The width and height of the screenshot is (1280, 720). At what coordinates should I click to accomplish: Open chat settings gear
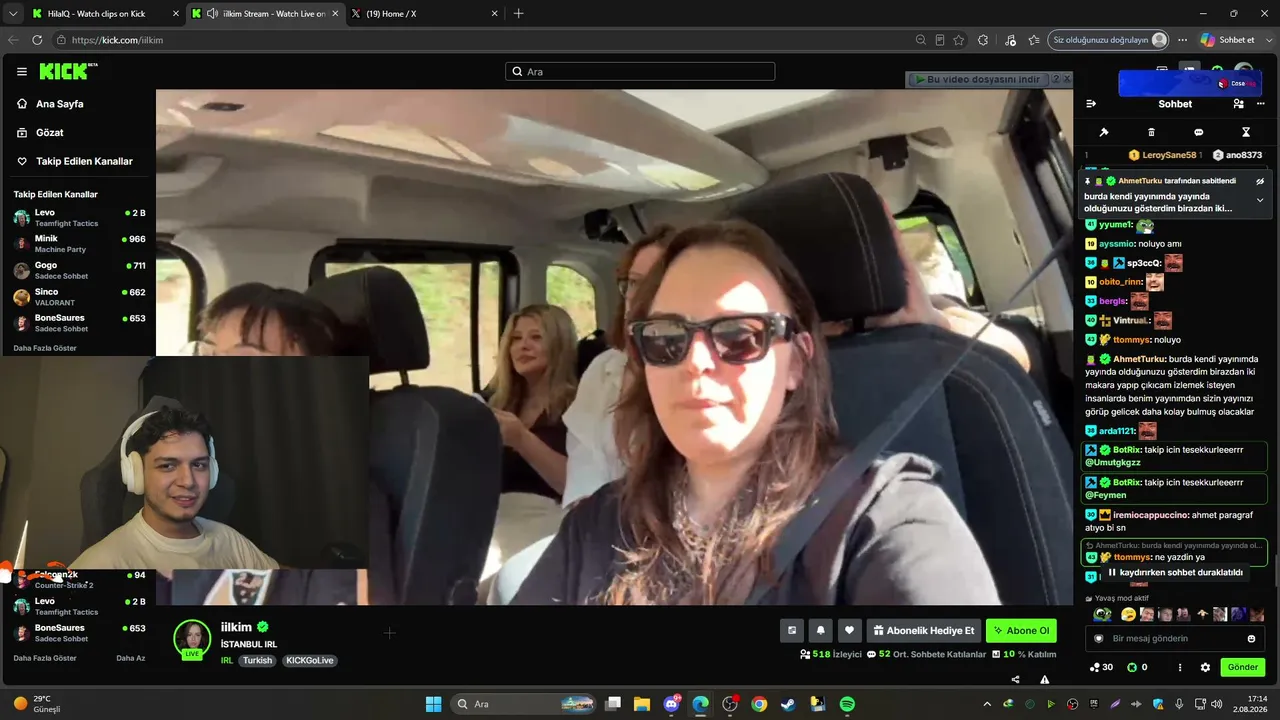pyautogui.click(x=1205, y=667)
